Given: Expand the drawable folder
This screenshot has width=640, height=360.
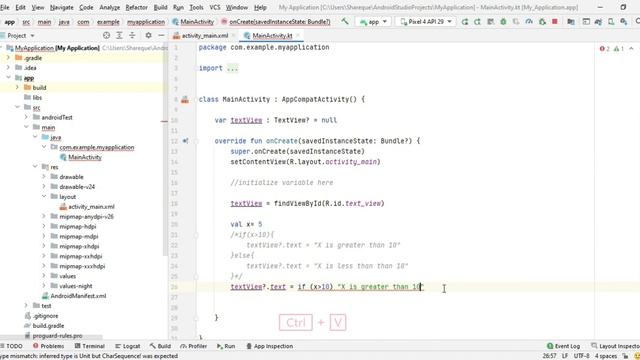Looking at the screenshot, I should pyautogui.click(x=44, y=176).
